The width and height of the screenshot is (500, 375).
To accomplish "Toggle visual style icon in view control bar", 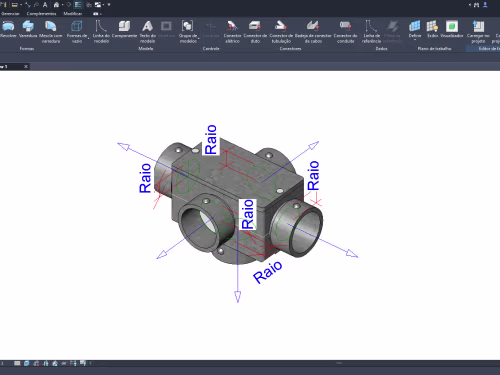I will (x=26, y=363).
